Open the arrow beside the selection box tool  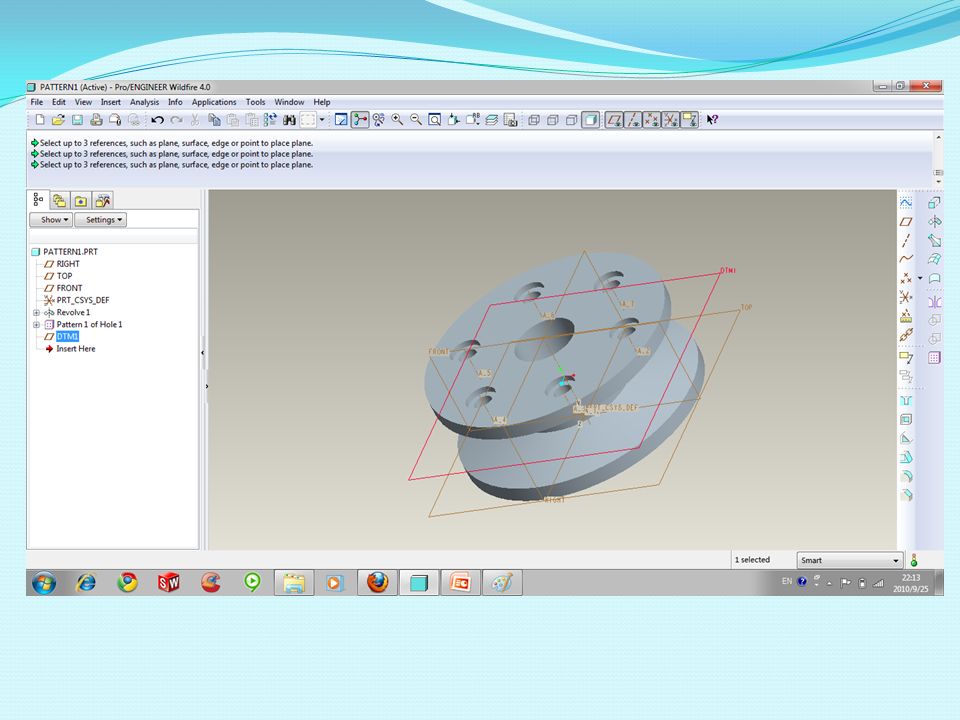322,120
